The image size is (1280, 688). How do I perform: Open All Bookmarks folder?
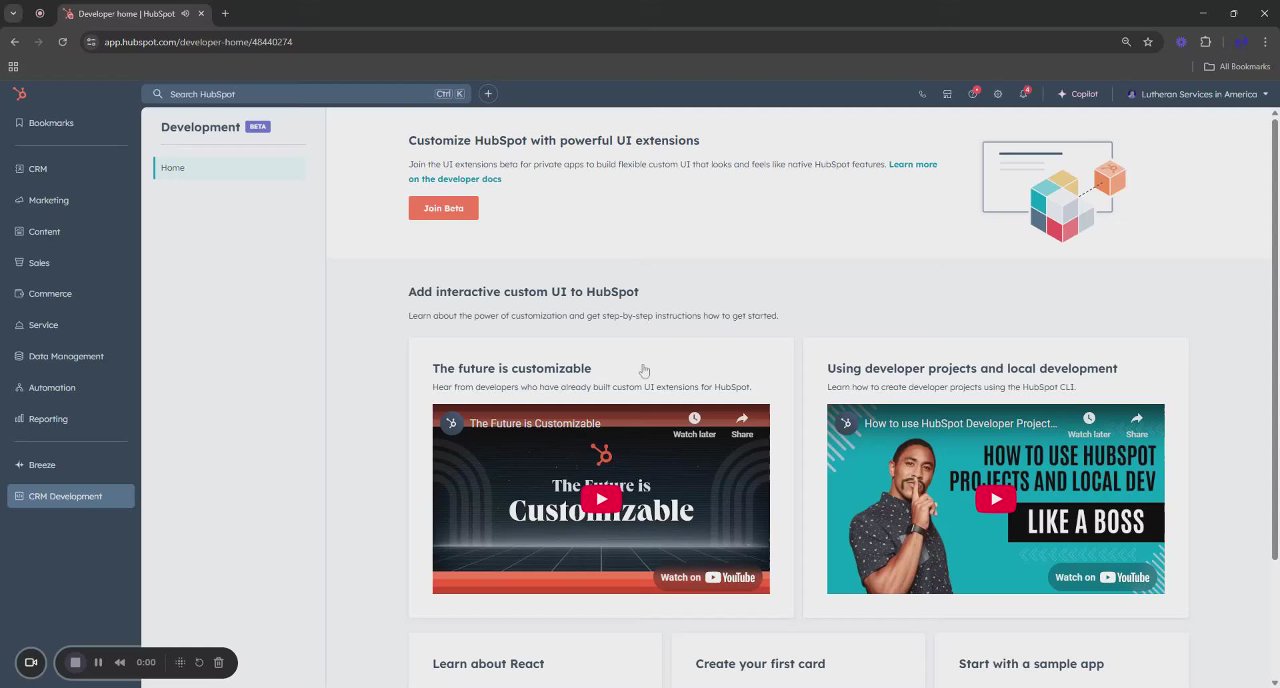[x=1237, y=67]
